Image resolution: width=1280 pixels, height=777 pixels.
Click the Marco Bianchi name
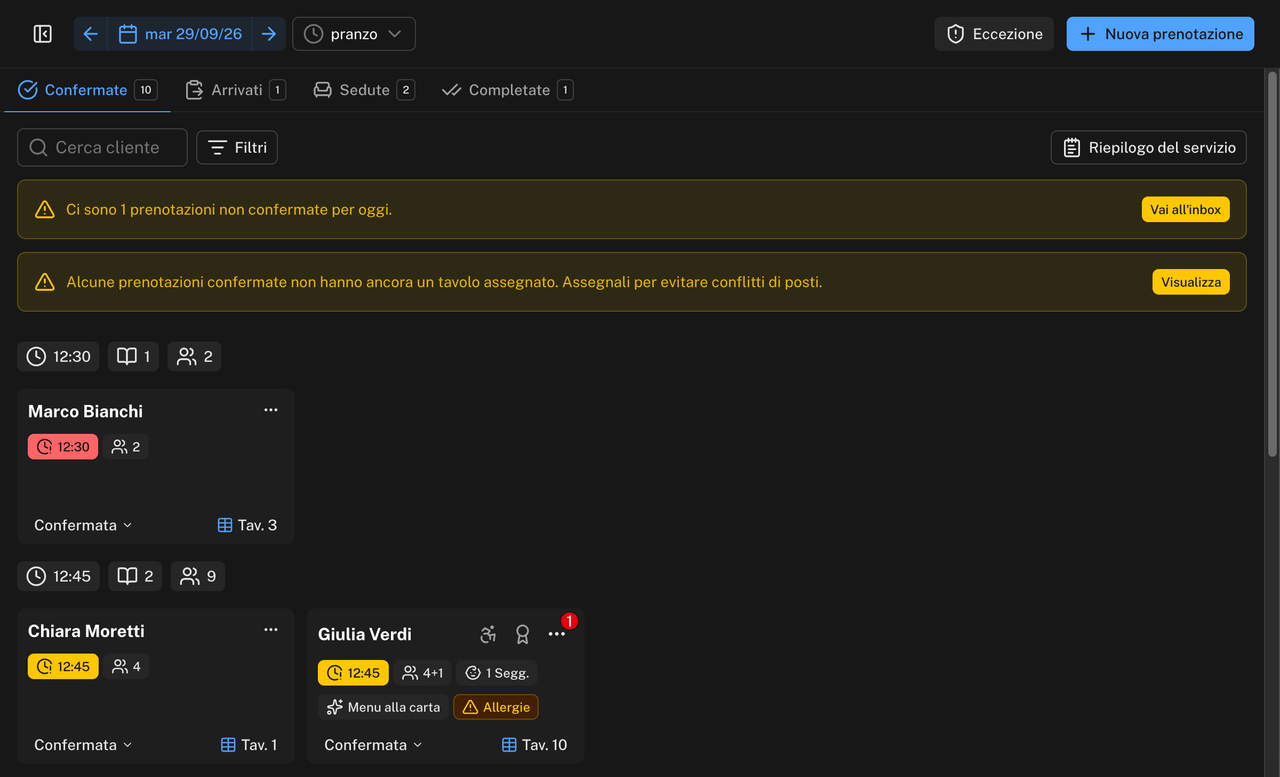tap(85, 411)
